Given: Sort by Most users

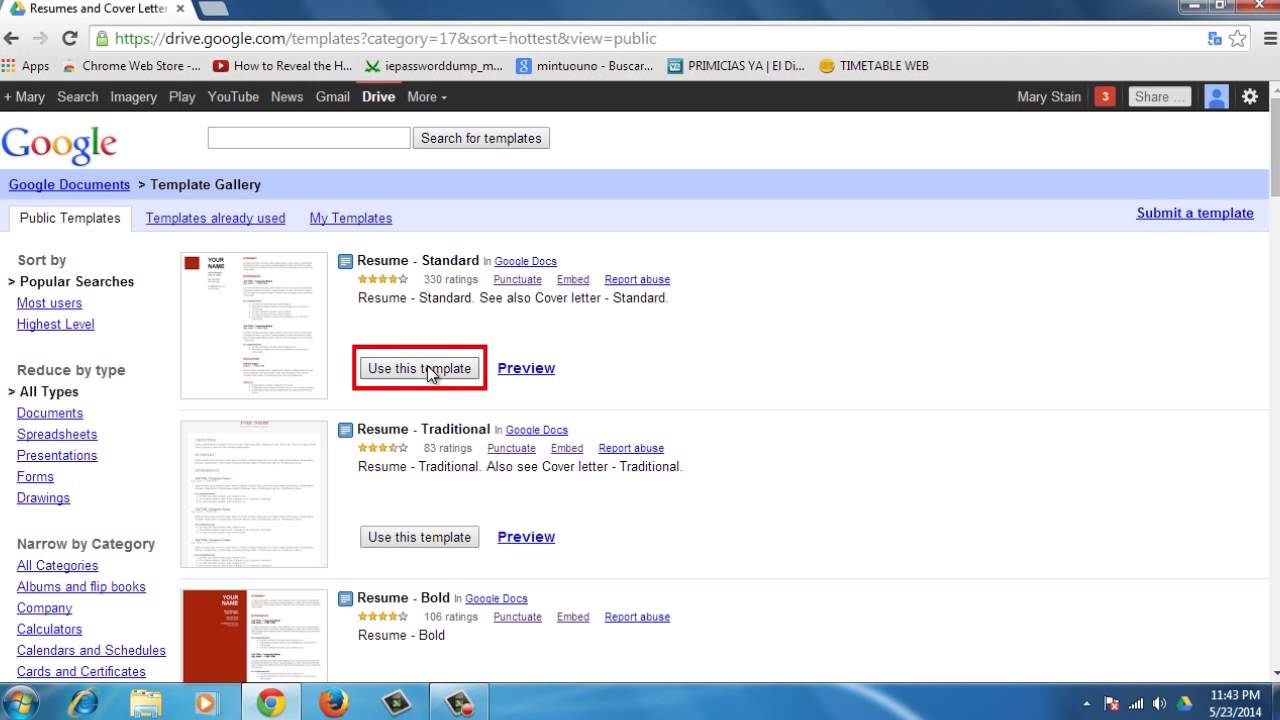Looking at the screenshot, I should (49, 303).
